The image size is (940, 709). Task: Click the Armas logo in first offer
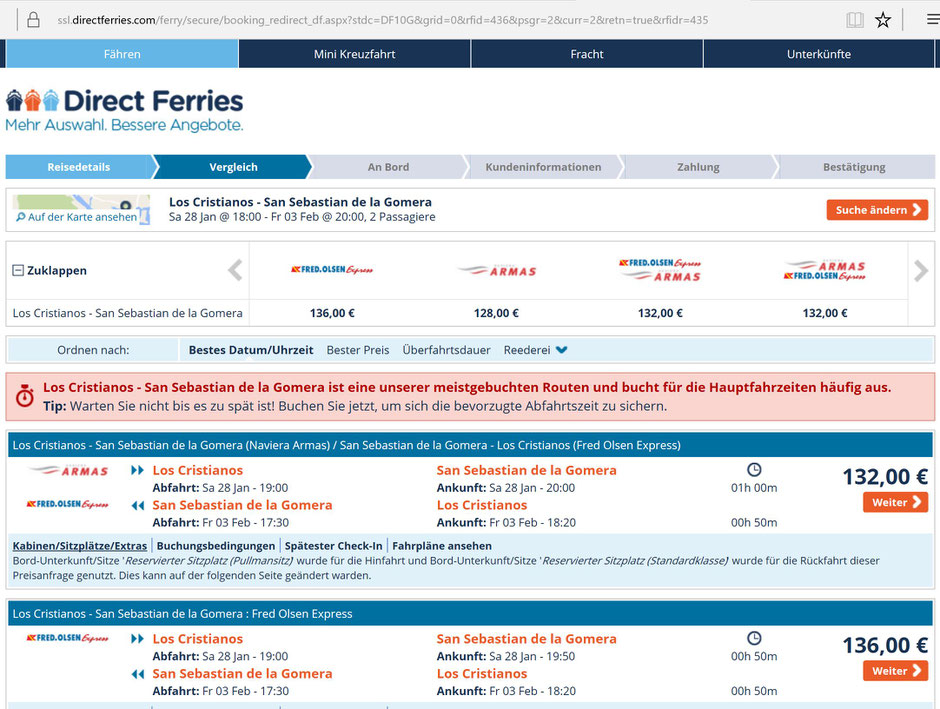point(68,471)
